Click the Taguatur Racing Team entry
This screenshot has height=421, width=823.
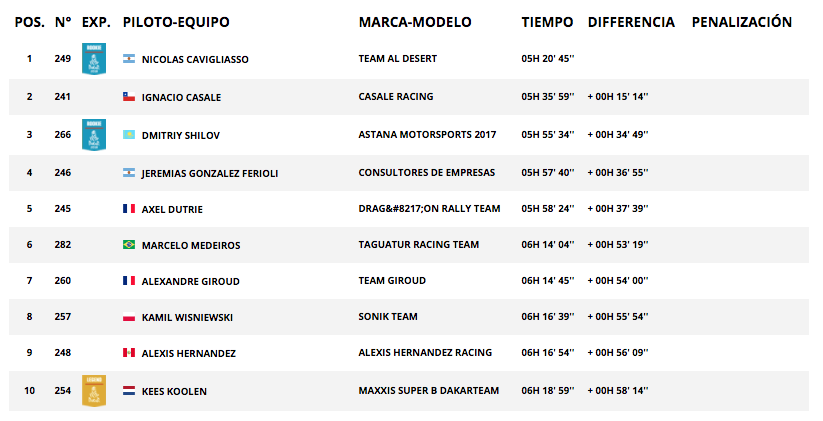point(419,245)
